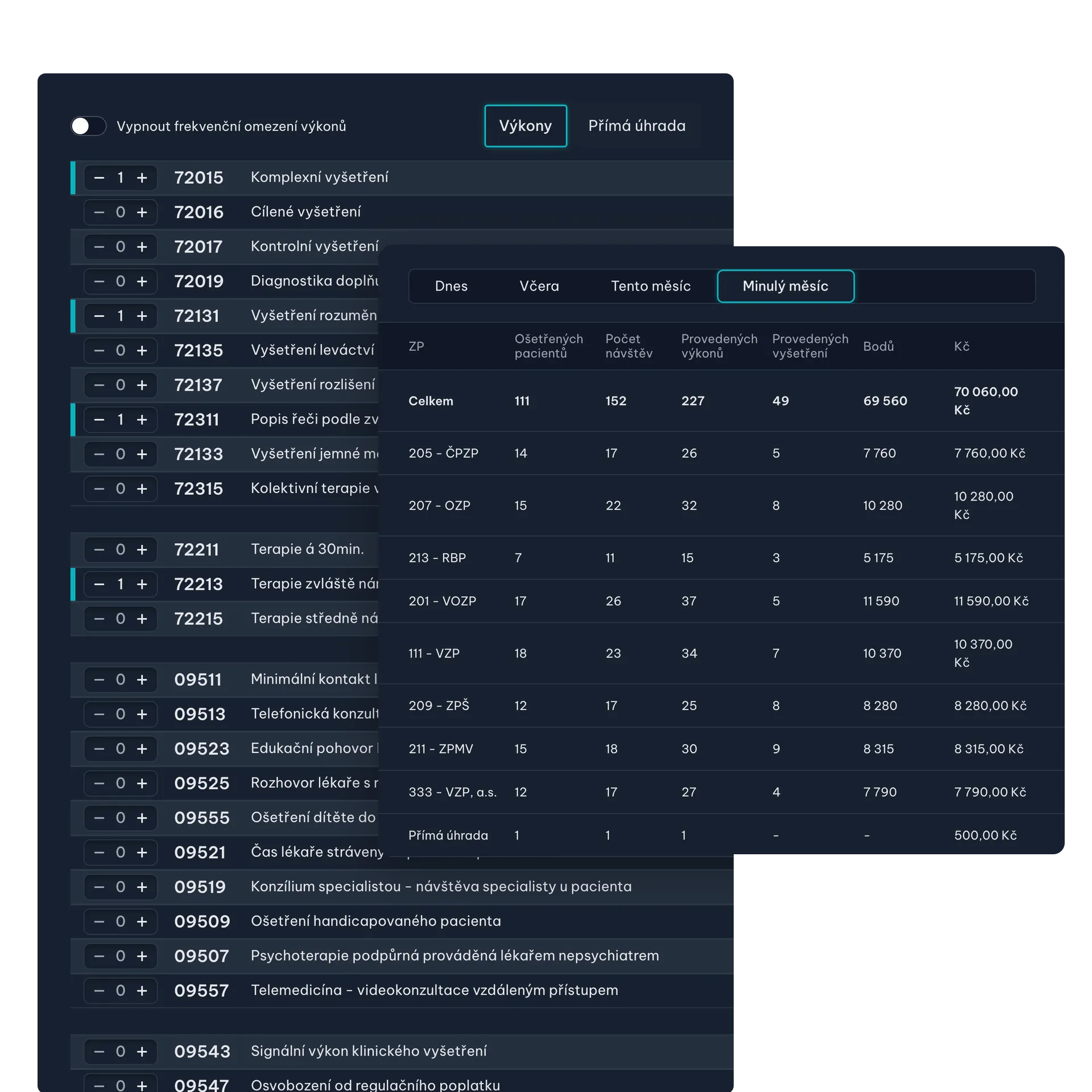This screenshot has height=1092, width=1092.
Task: Increase count for 09513 Telefonická konzultace
Action: pyautogui.click(x=142, y=714)
